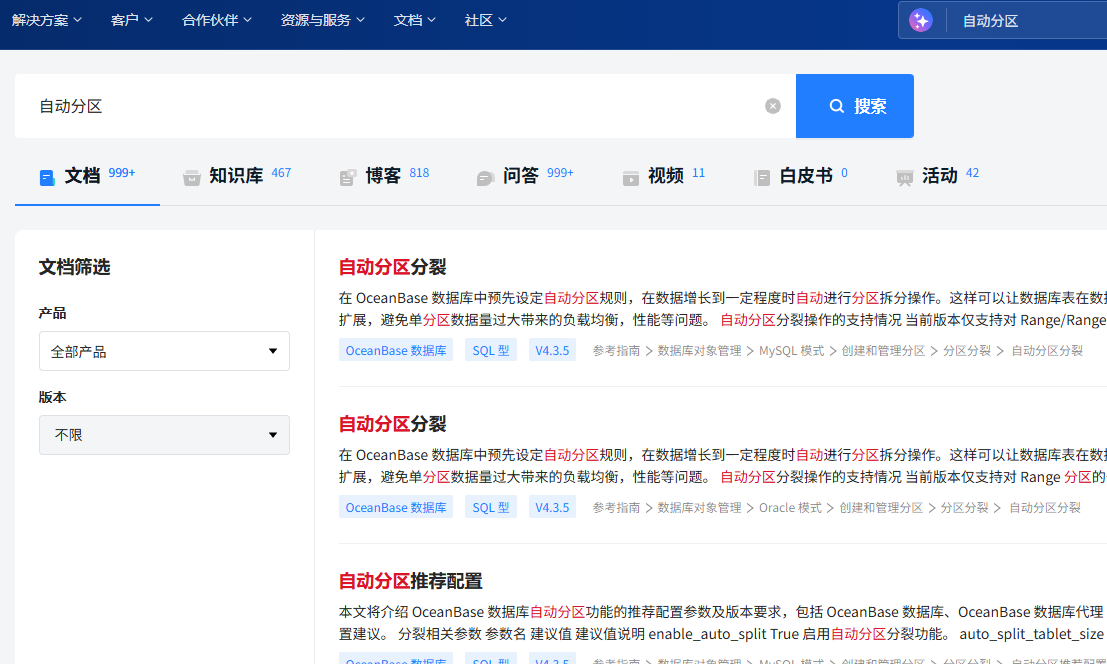This screenshot has width=1107, height=664.
Task: Click SQL 型 tag in first result
Action: (491, 350)
